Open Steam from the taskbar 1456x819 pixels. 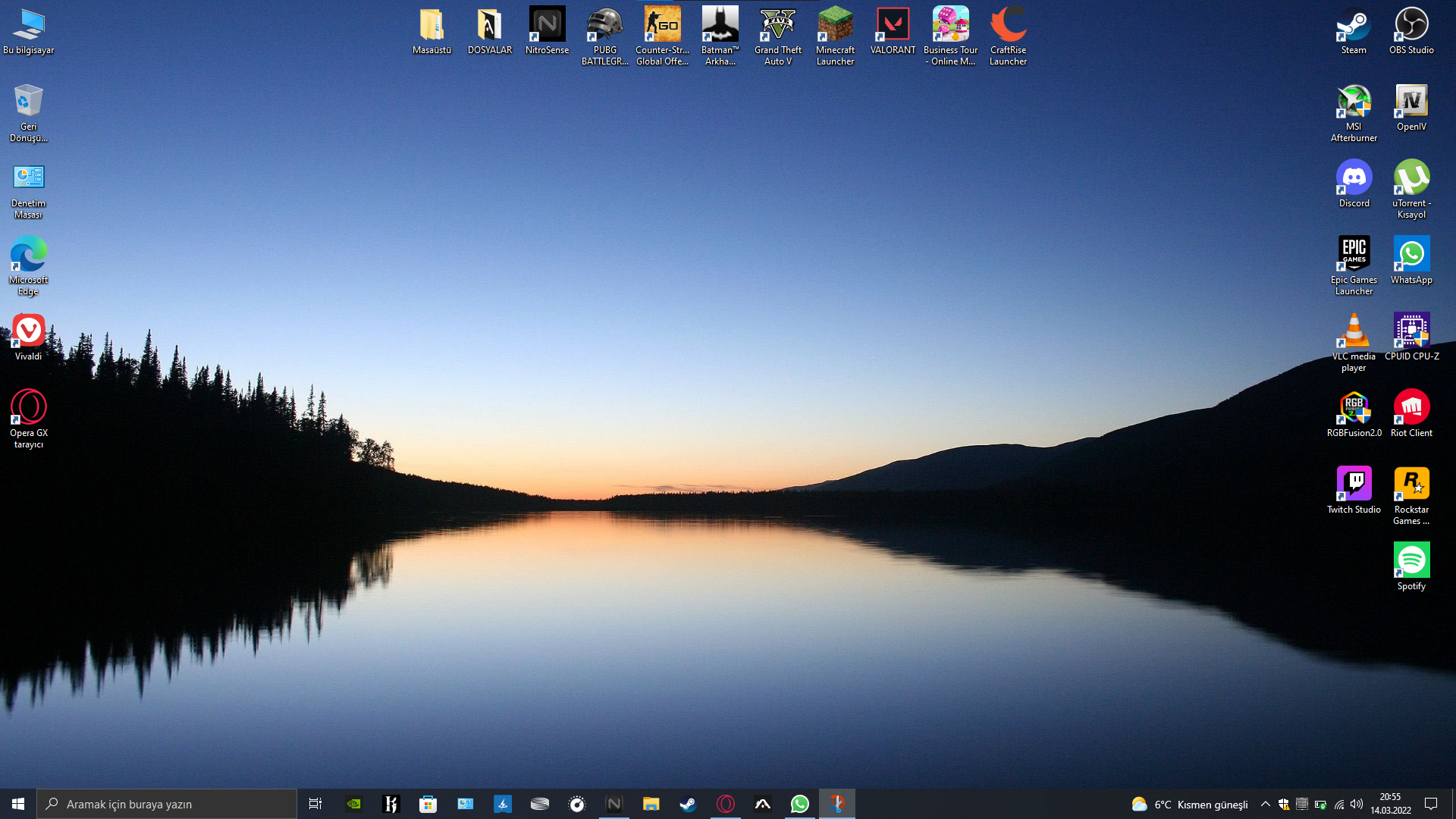point(688,804)
